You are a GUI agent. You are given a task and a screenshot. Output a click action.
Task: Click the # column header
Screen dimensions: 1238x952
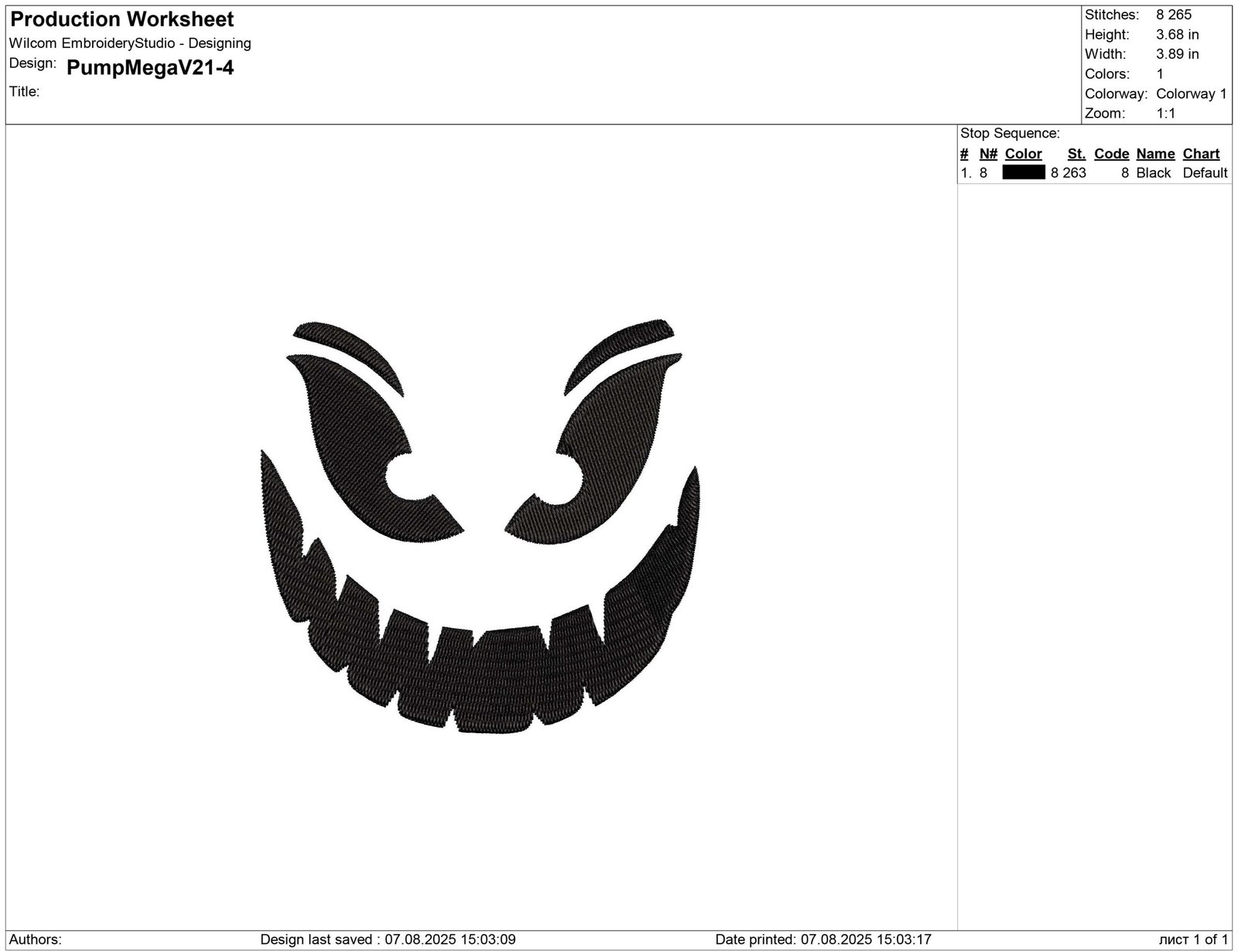pos(963,153)
